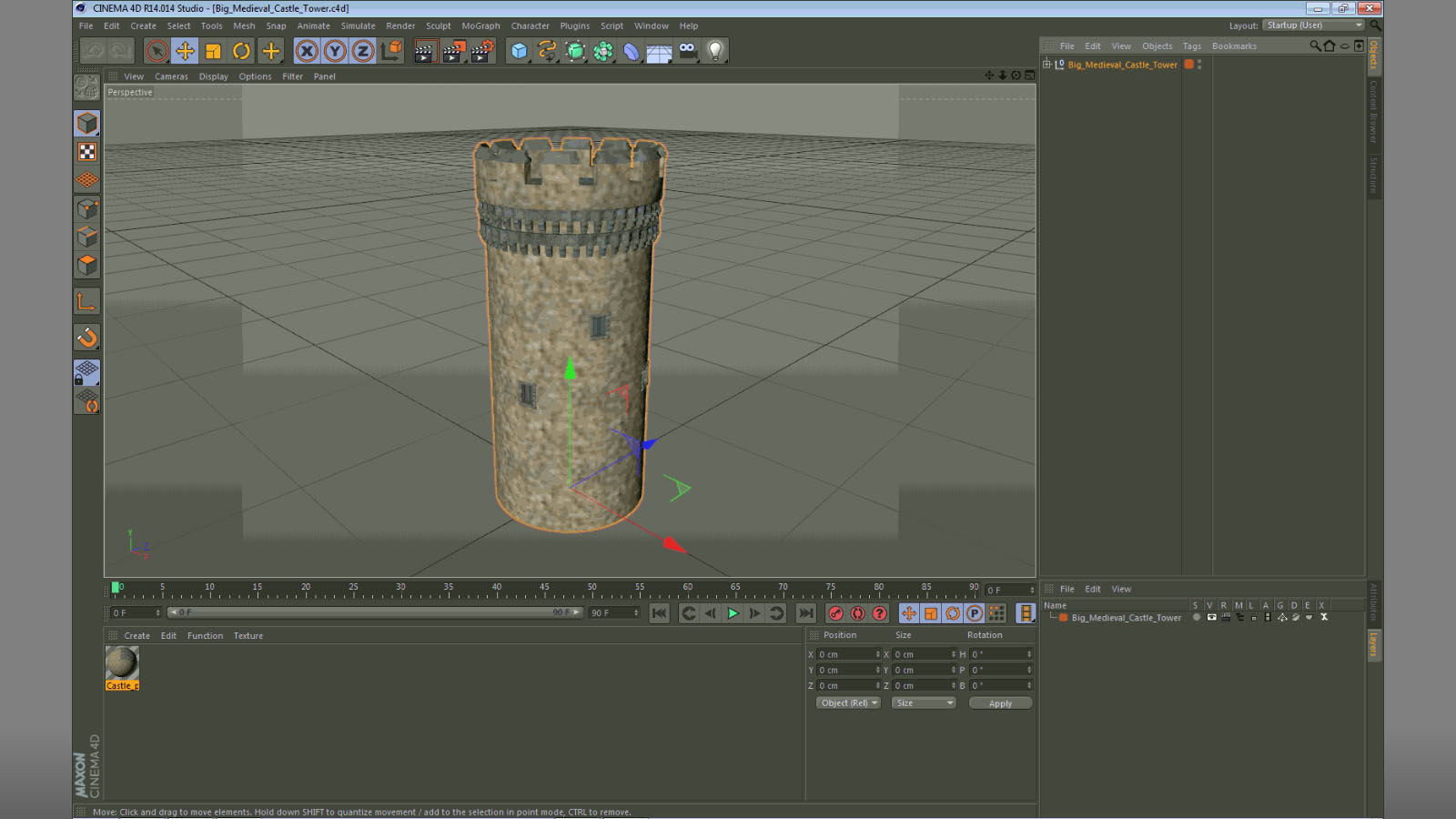Add a Camera object

(x=687, y=51)
